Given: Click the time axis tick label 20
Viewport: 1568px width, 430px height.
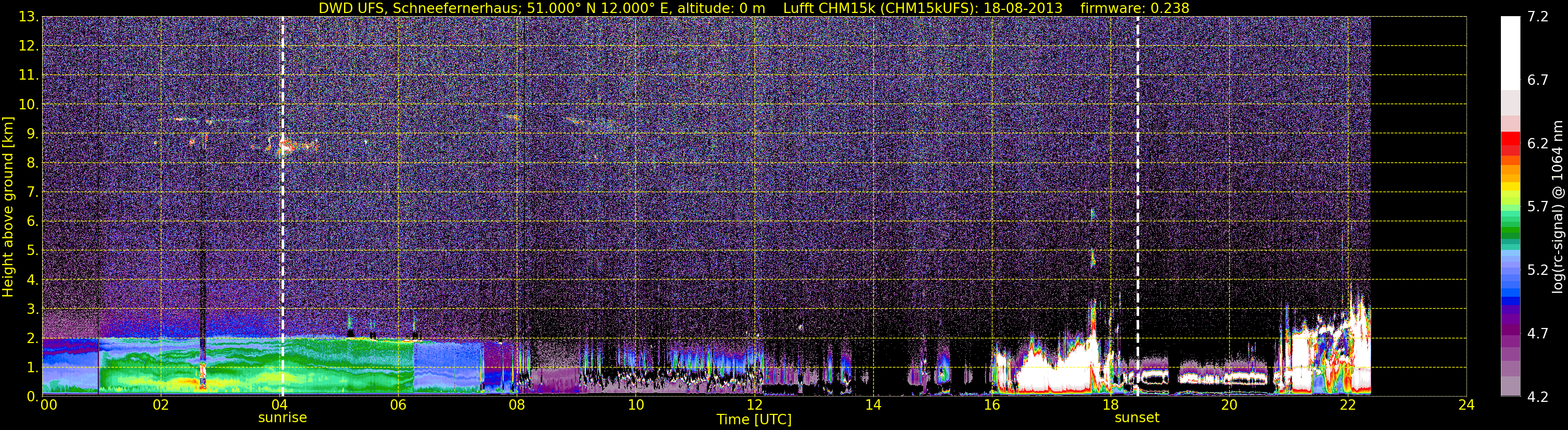Looking at the screenshot, I should (1229, 405).
